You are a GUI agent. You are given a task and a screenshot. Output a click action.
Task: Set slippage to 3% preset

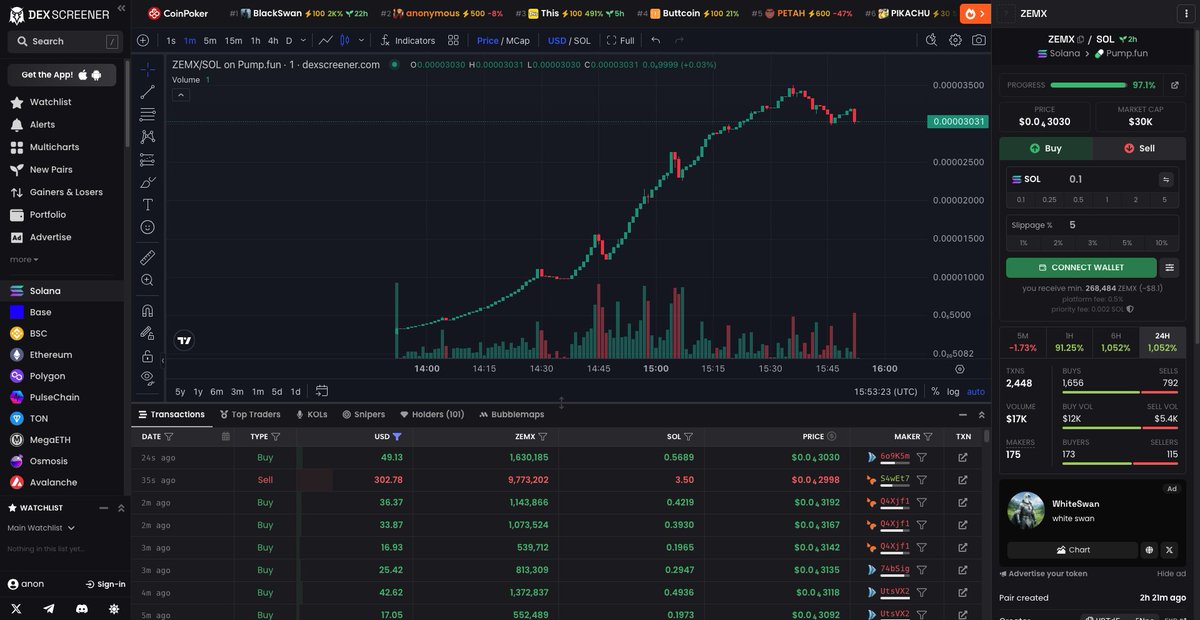1092,243
